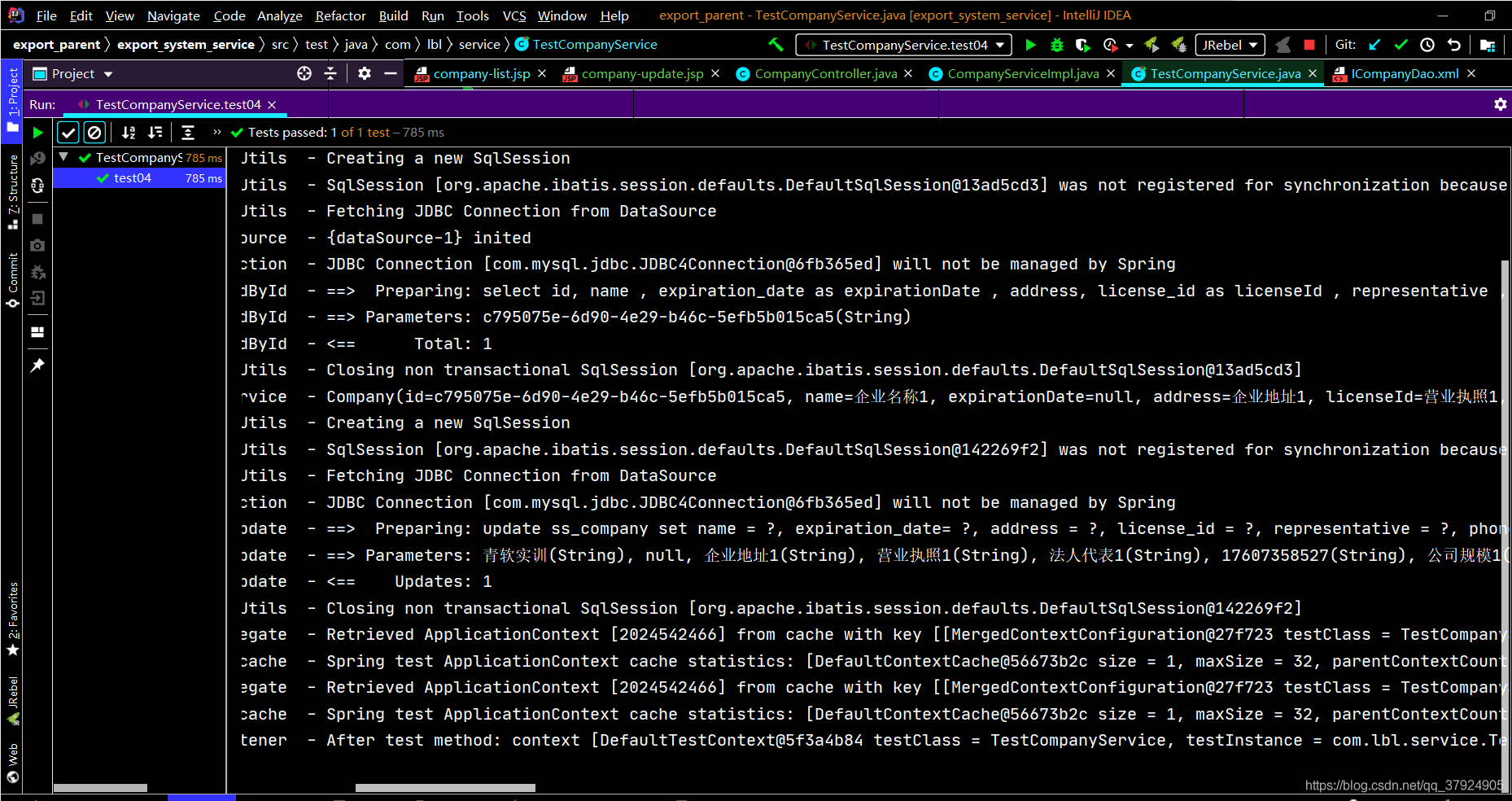
Task: Open the 1: Project tool window
Action: 12,99
